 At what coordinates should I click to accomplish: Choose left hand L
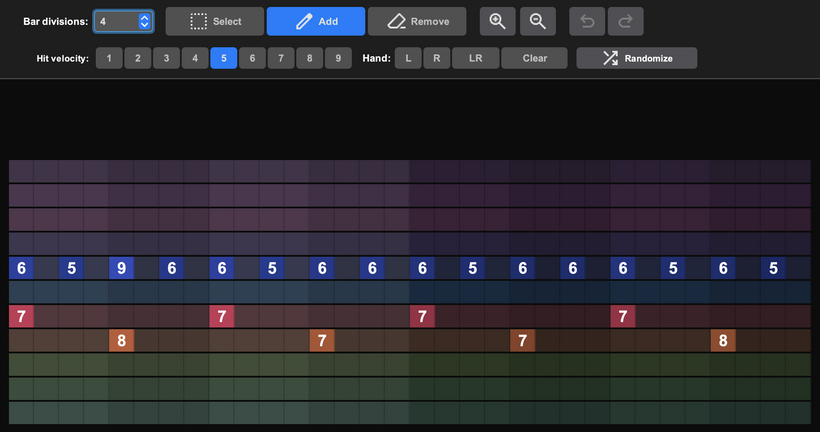coord(408,58)
